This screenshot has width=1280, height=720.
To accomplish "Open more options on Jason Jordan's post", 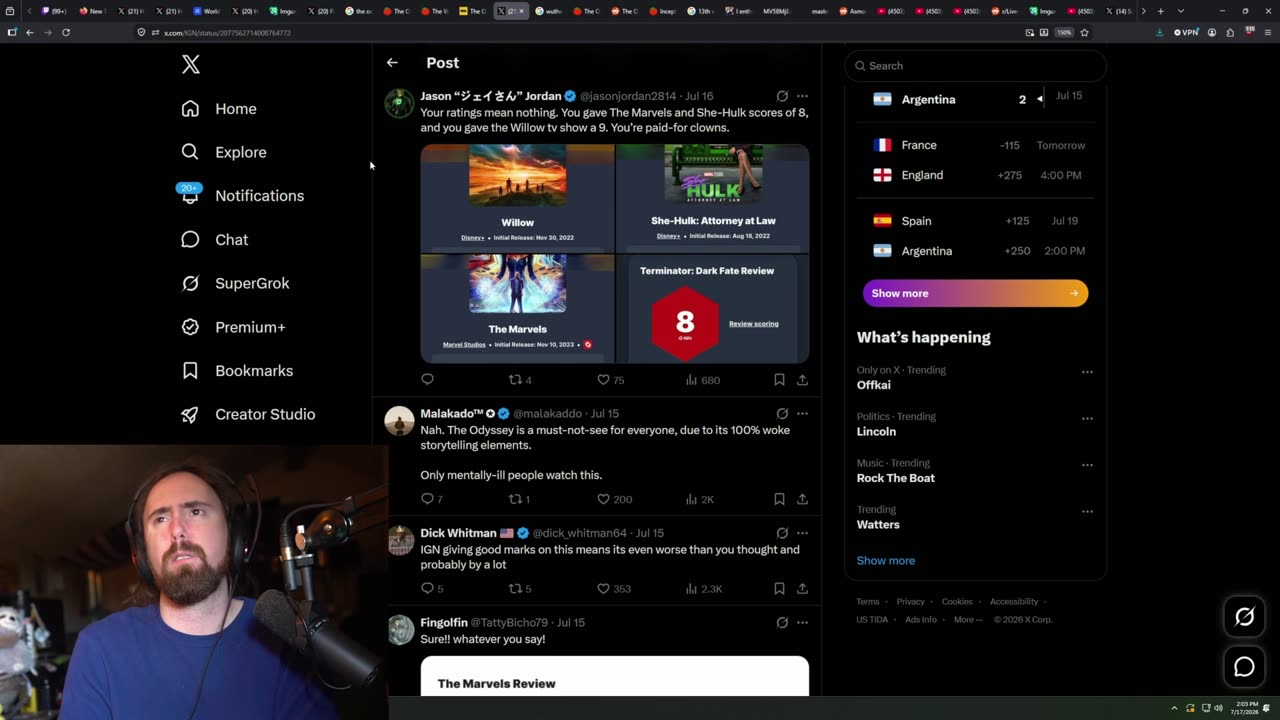I will pos(802,96).
